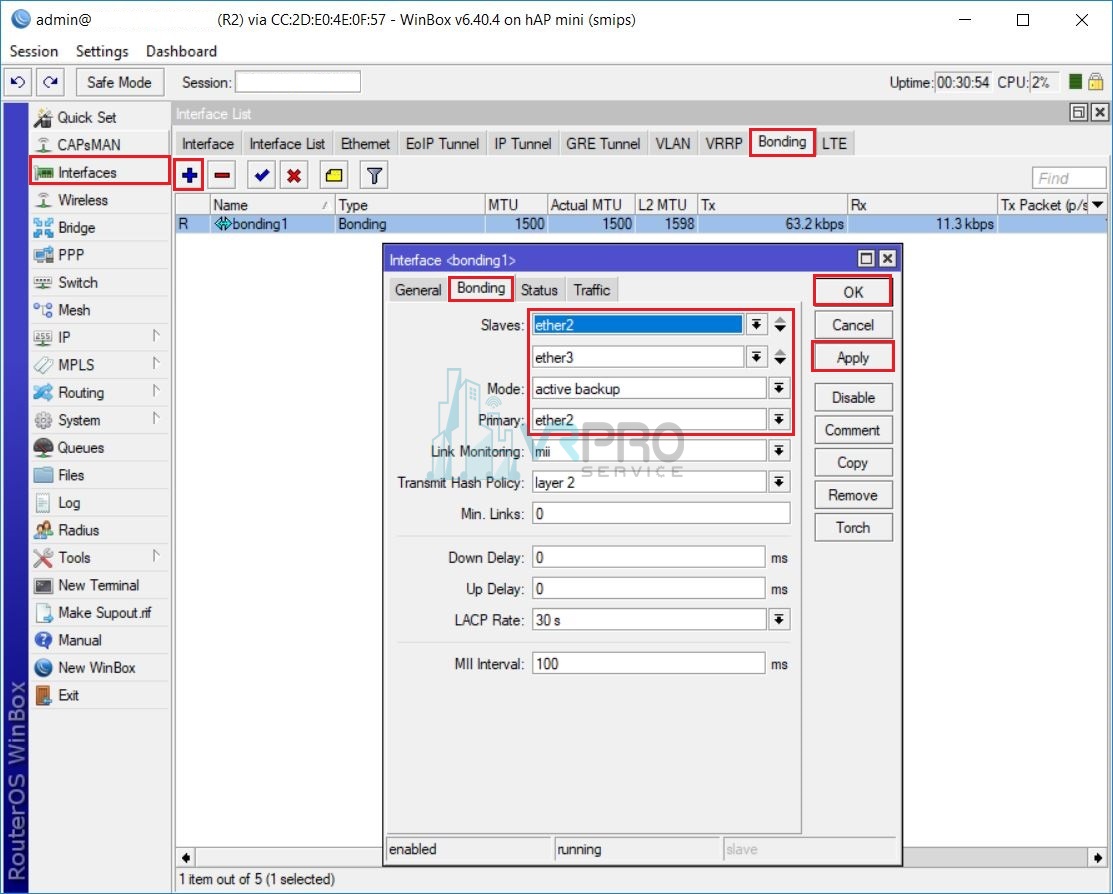The image size is (1113, 894).
Task: Click Copy button in dialog
Action: tap(852, 463)
